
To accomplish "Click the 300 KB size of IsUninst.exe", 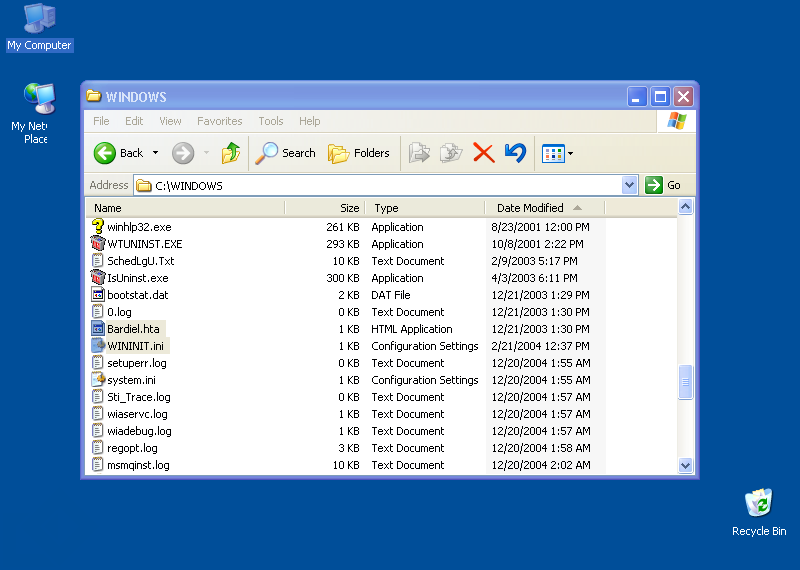I will click(x=342, y=278).
